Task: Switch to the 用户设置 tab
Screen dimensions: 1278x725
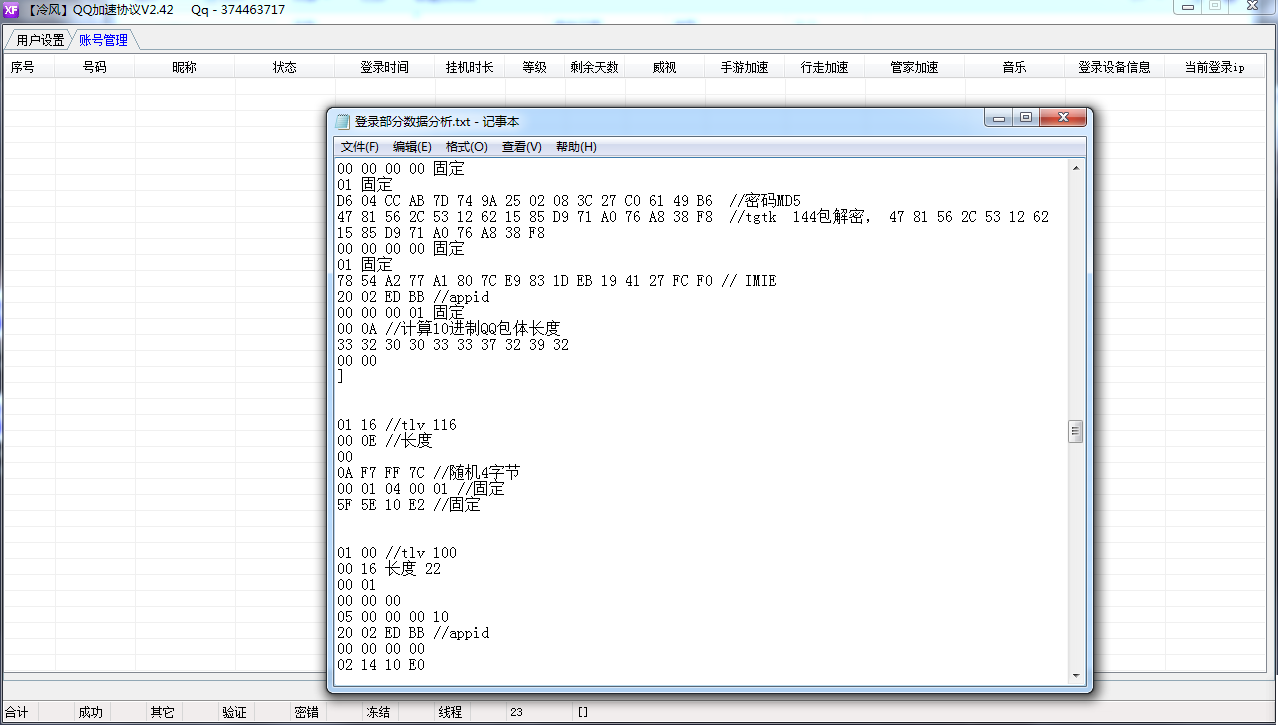Action: 41,39
